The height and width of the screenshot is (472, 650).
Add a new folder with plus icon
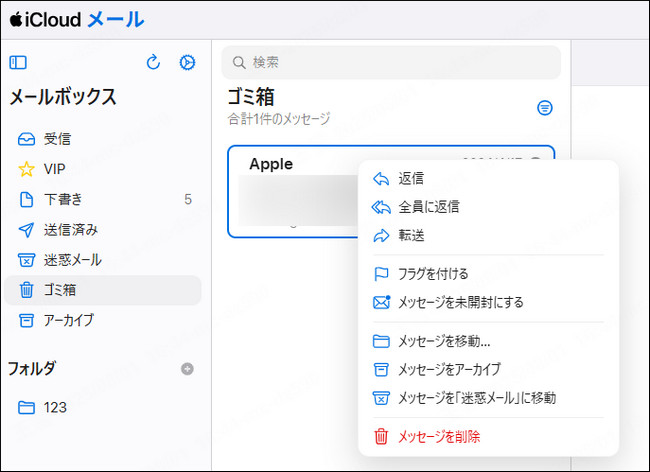(x=187, y=368)
